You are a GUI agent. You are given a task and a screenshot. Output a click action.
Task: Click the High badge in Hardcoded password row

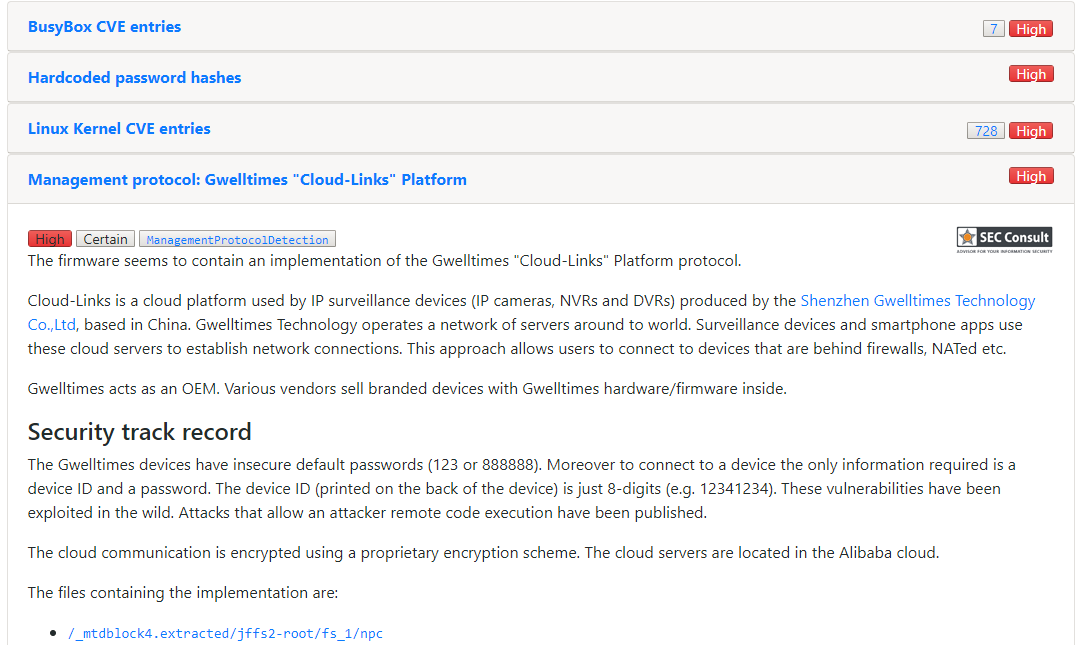point(1031,74)
